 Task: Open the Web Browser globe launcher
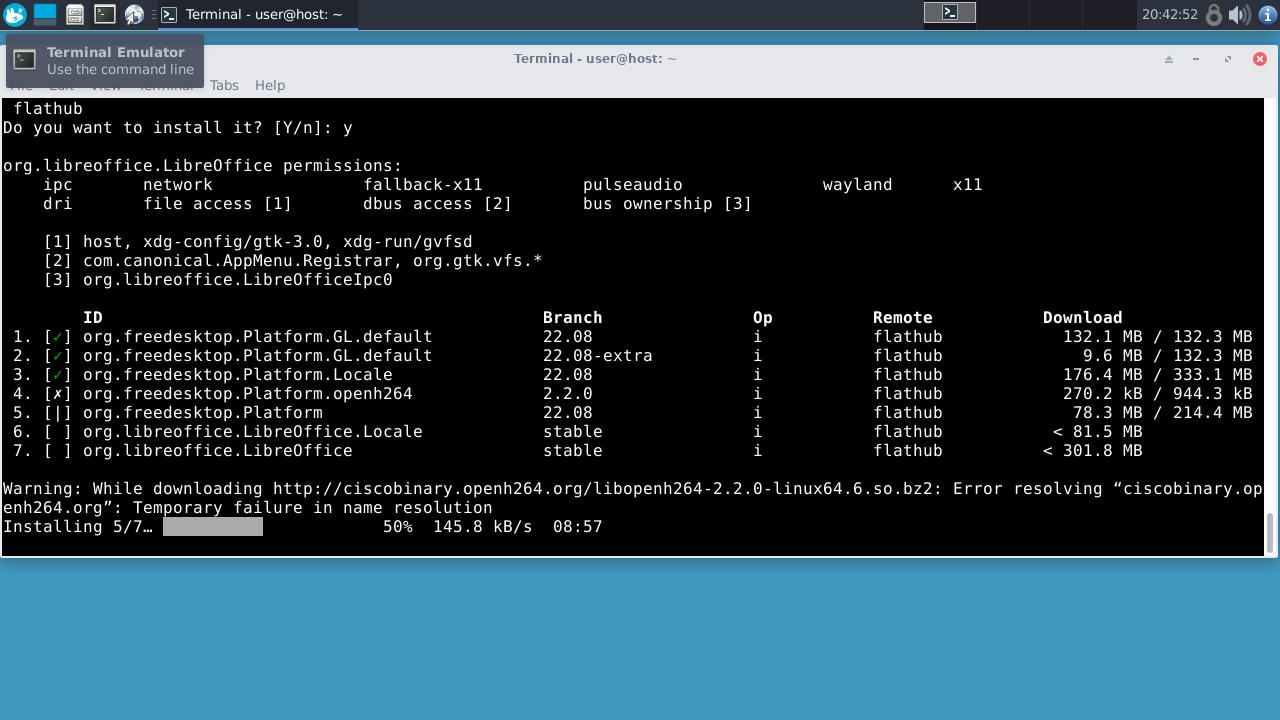tap(135, 14)
